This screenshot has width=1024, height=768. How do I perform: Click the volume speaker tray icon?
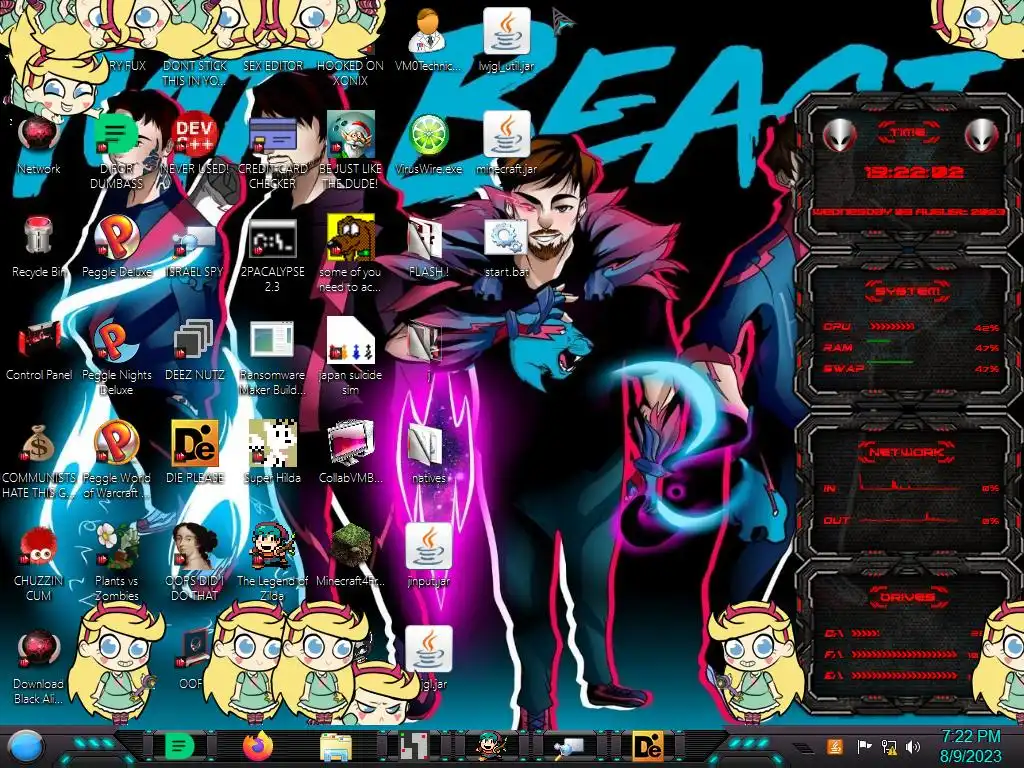coord(912,746)
